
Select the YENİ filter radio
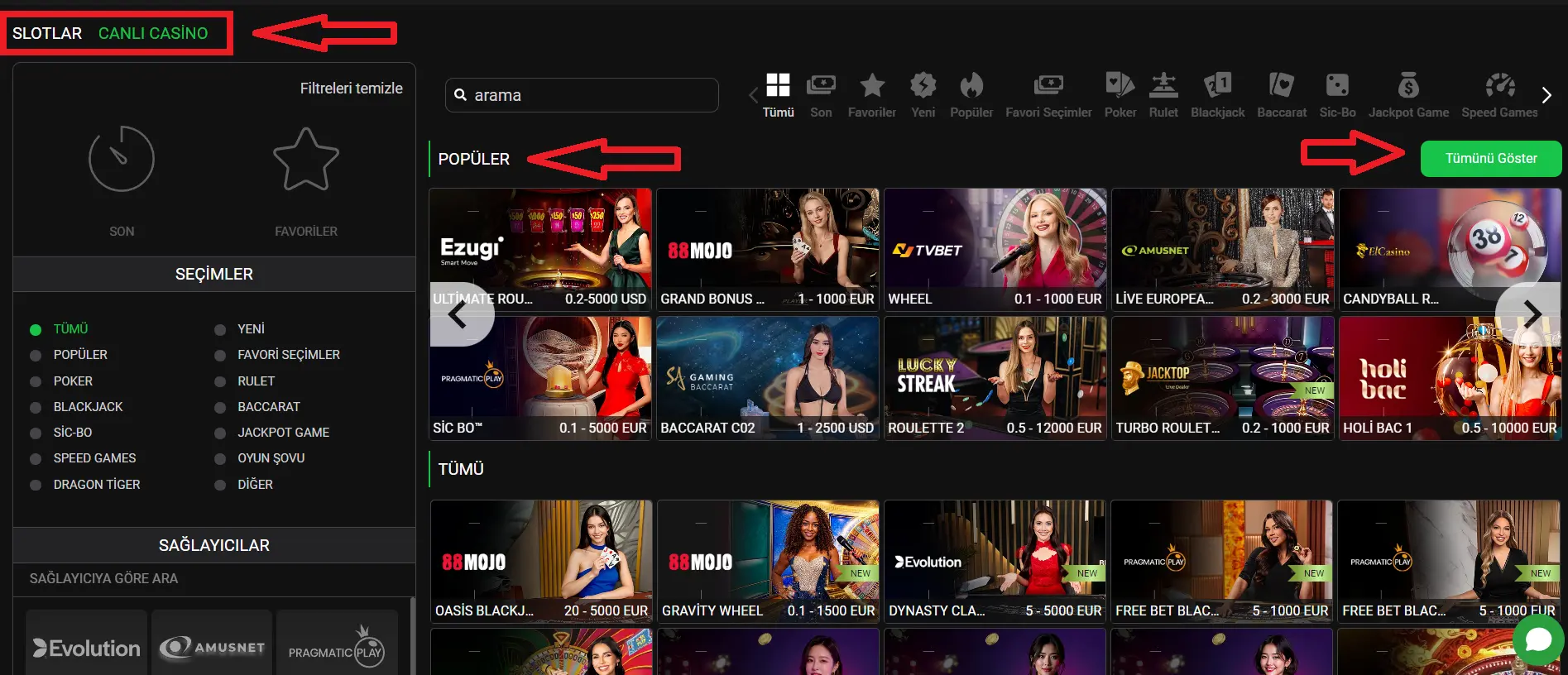pyautogui.click(x=220, y=330)
